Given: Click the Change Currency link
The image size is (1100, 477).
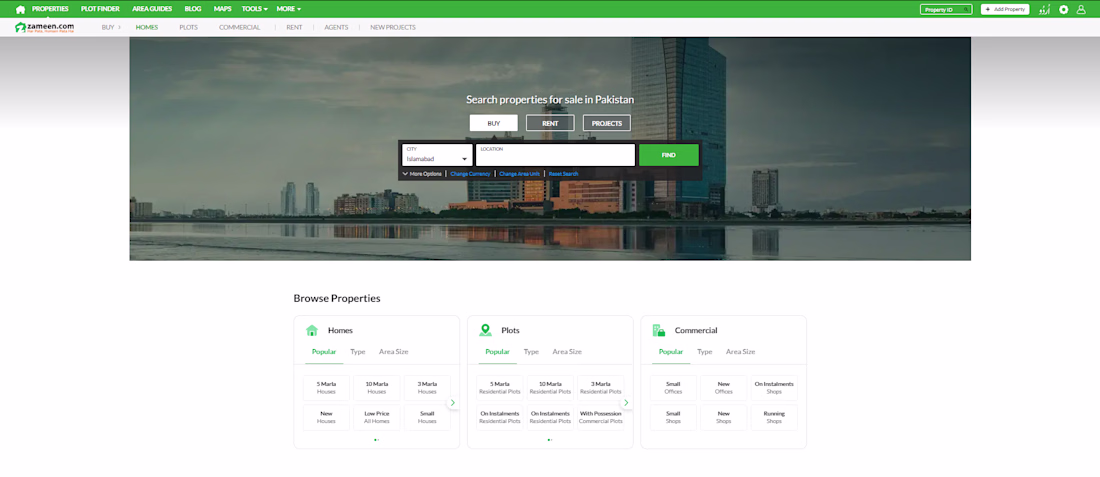Looking at the screenshot, I should tap(470, 173).
